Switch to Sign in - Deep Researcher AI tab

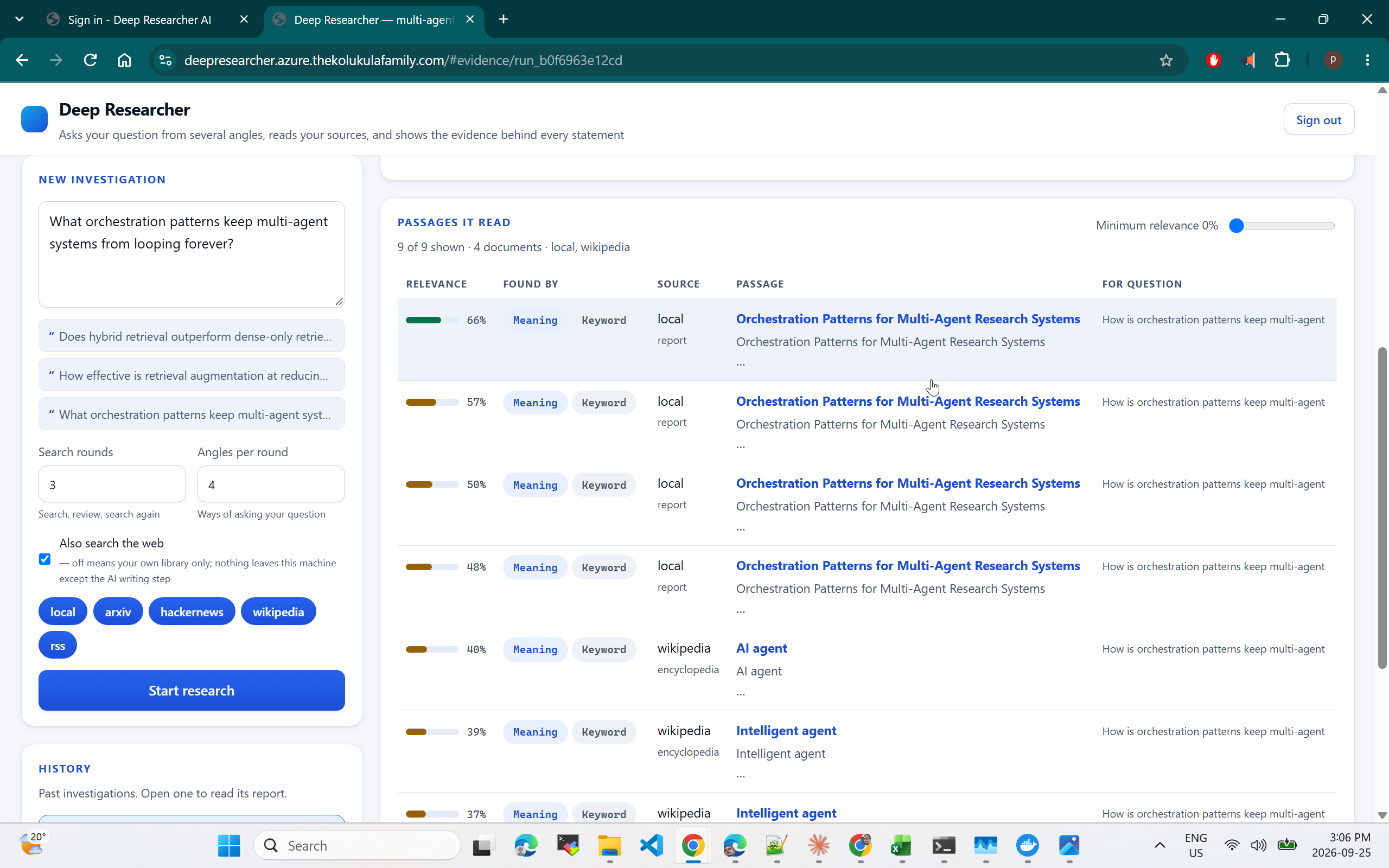(x=139, y=20)
